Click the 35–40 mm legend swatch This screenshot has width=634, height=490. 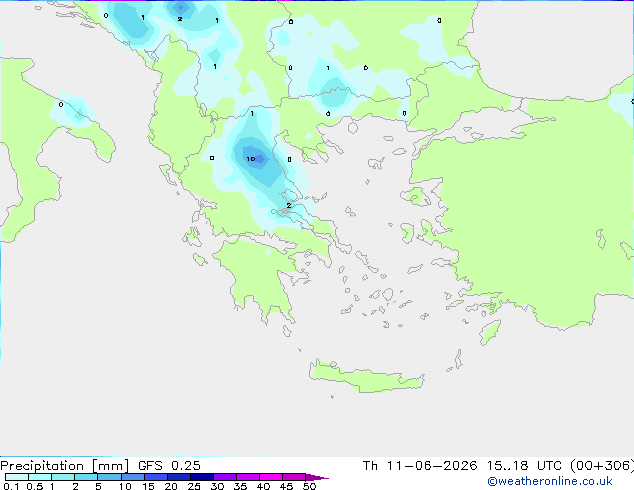[247, 477]
